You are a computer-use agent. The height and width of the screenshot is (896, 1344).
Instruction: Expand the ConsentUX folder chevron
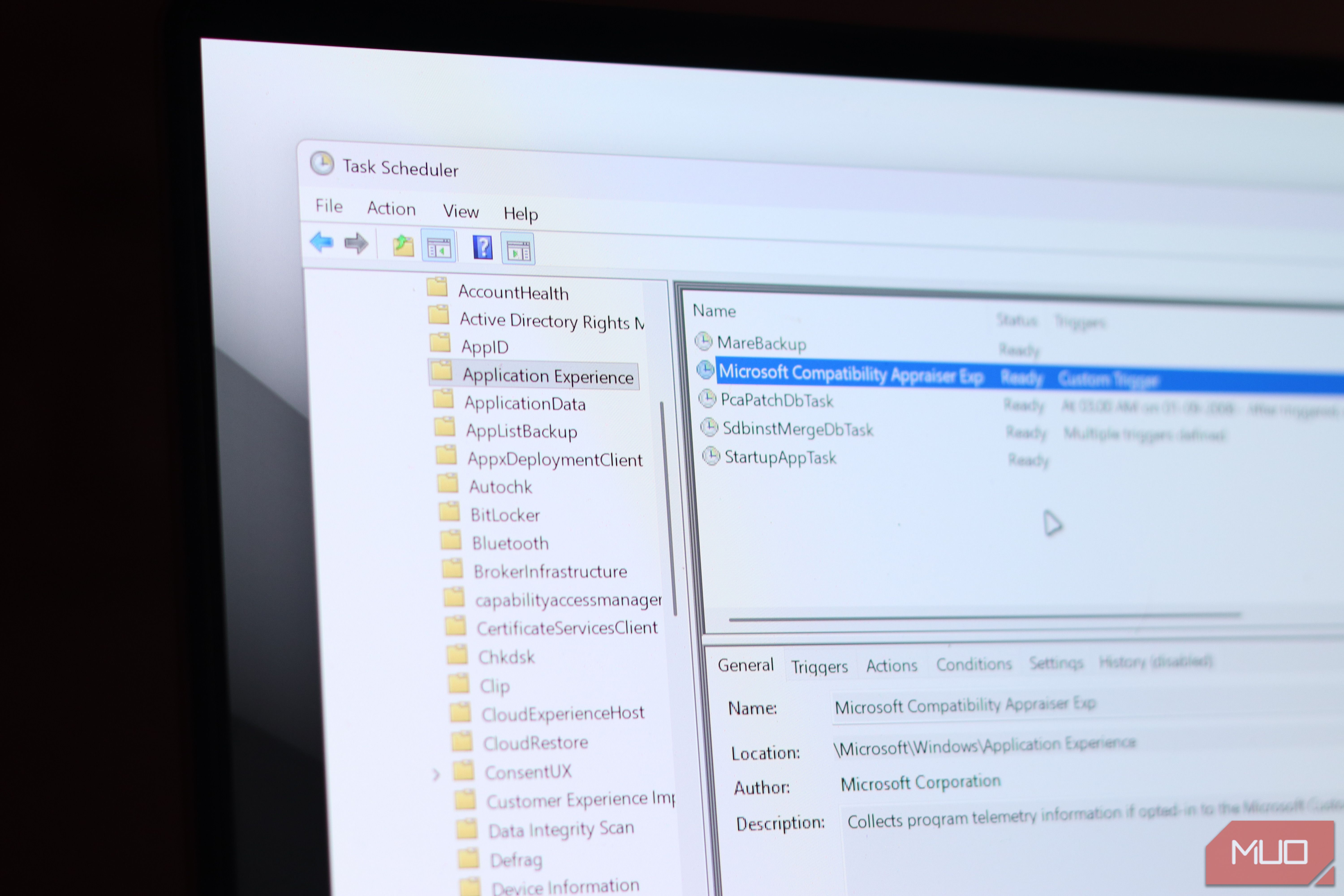(436, 775)
